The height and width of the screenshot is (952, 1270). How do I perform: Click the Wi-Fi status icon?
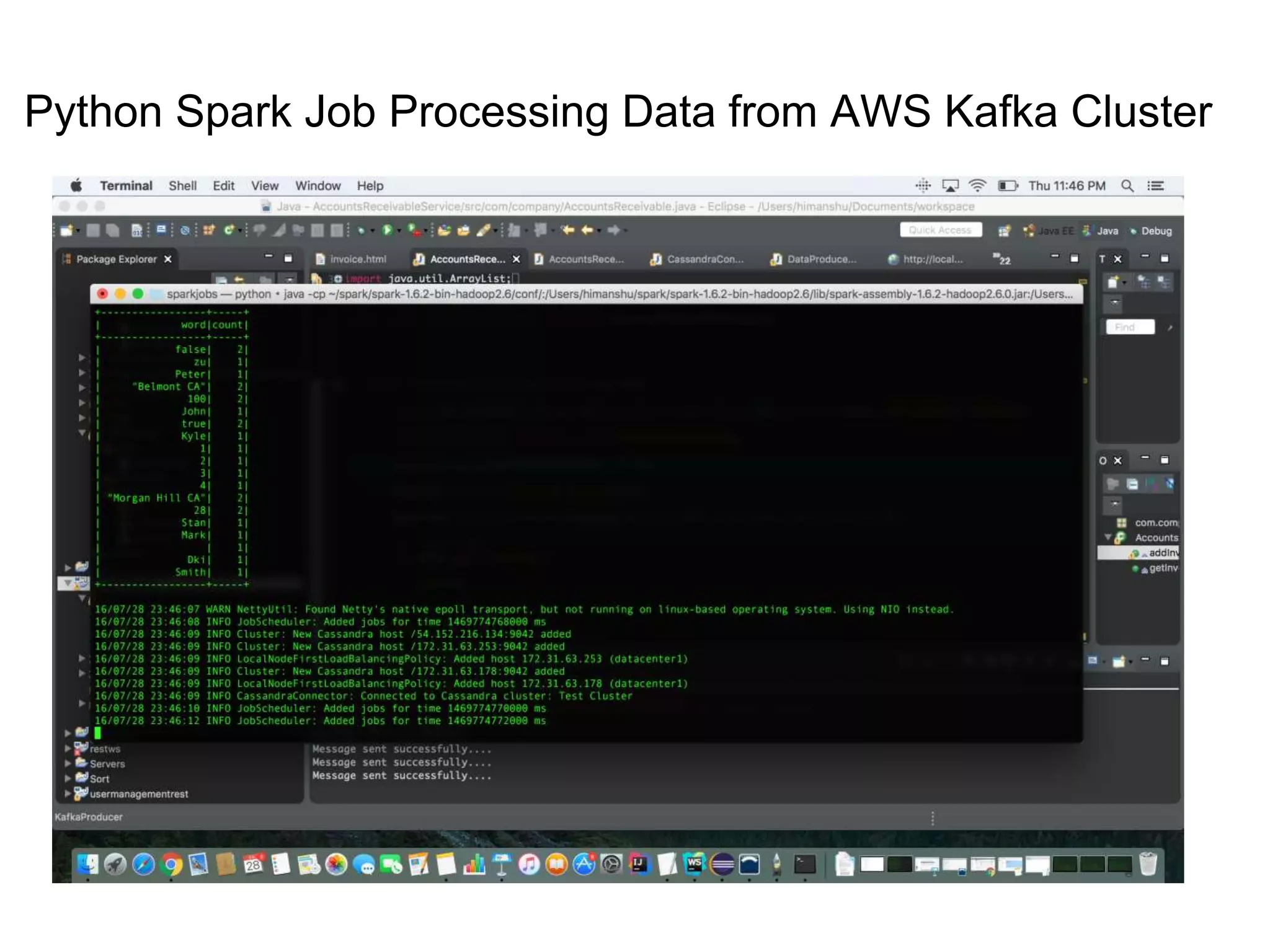point(977,185)
